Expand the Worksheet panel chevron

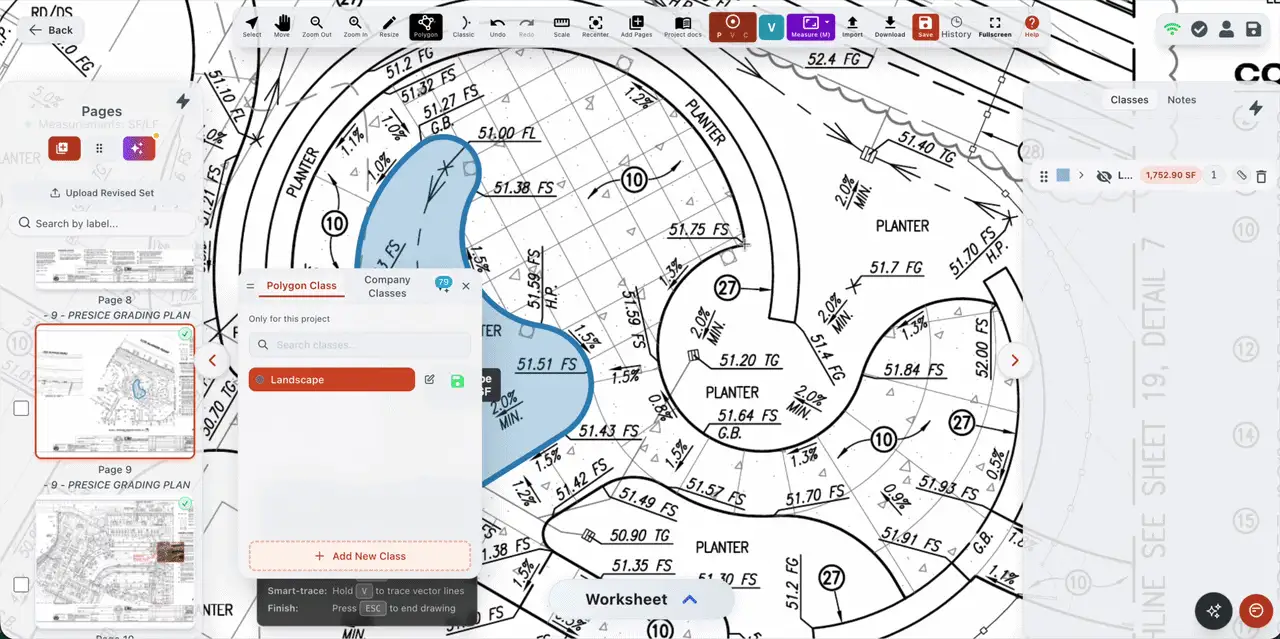coord(689,599)
